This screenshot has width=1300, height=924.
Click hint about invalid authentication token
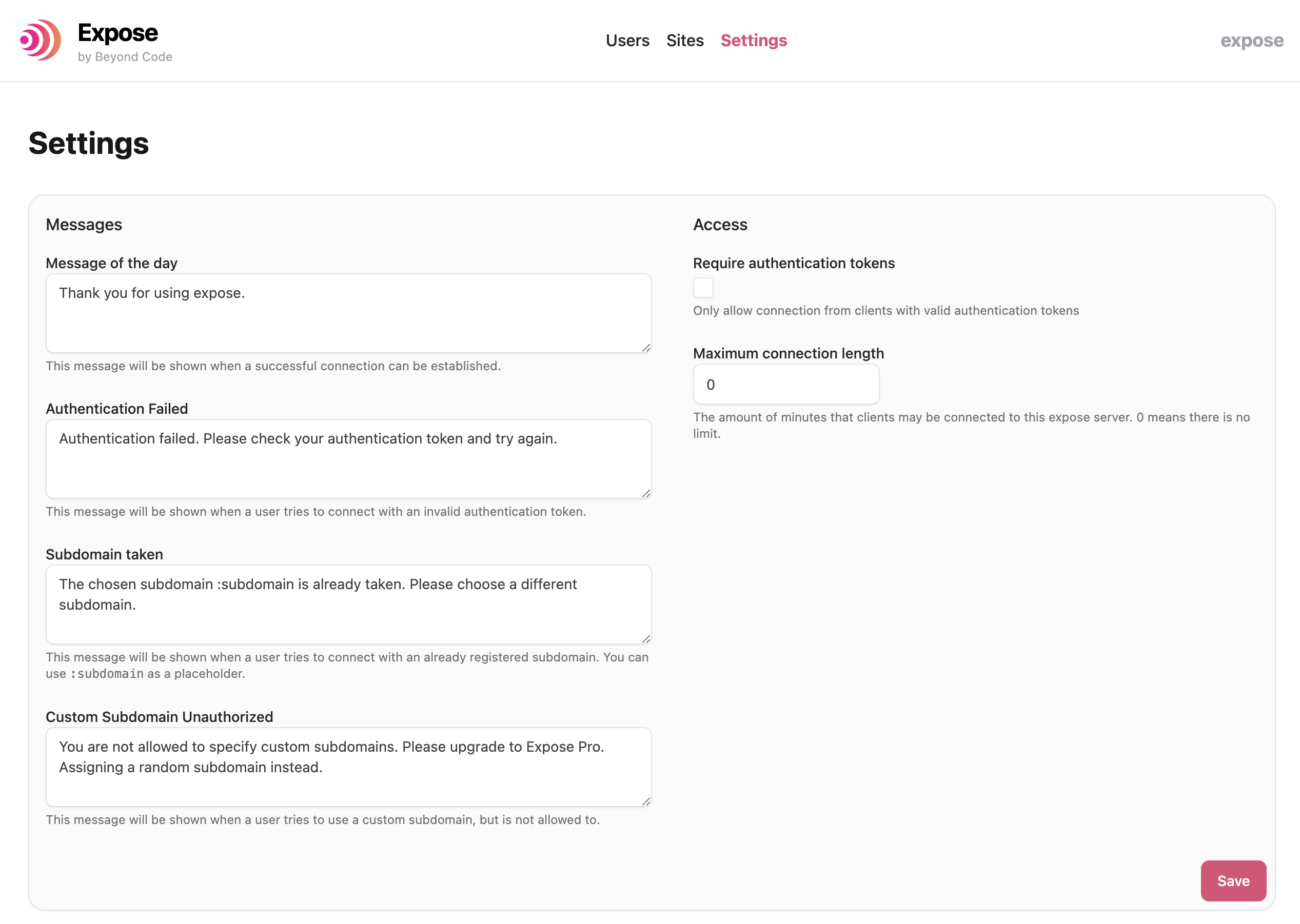coord(316,512)
